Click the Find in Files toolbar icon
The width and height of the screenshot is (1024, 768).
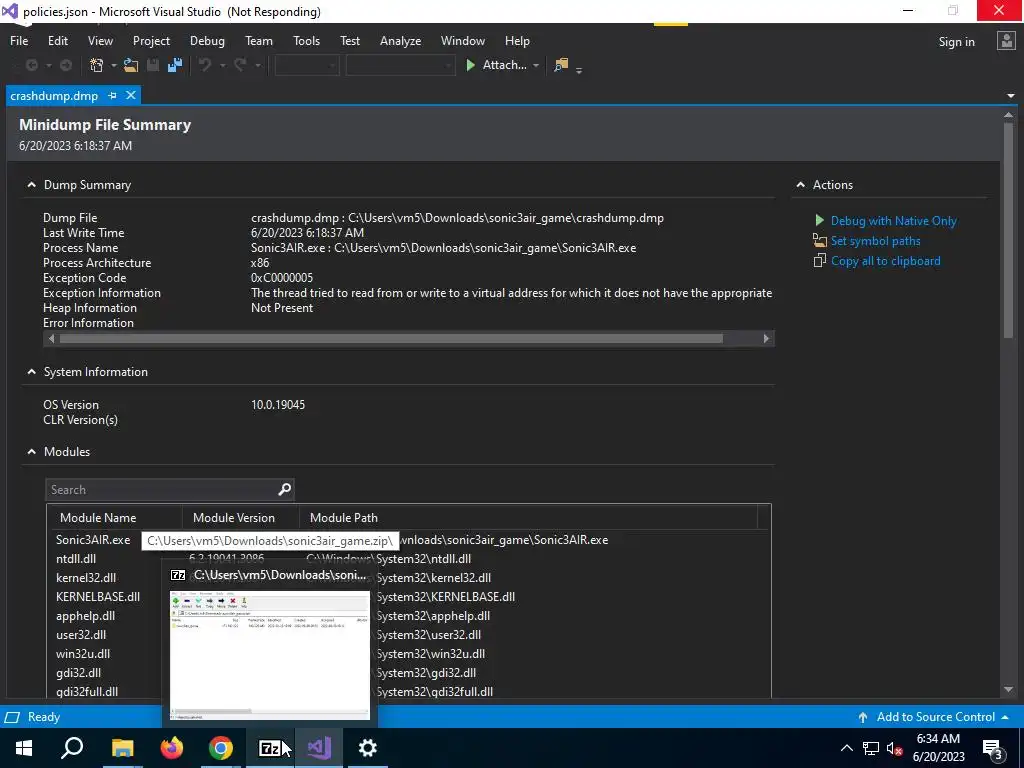[x=560, y=65]
